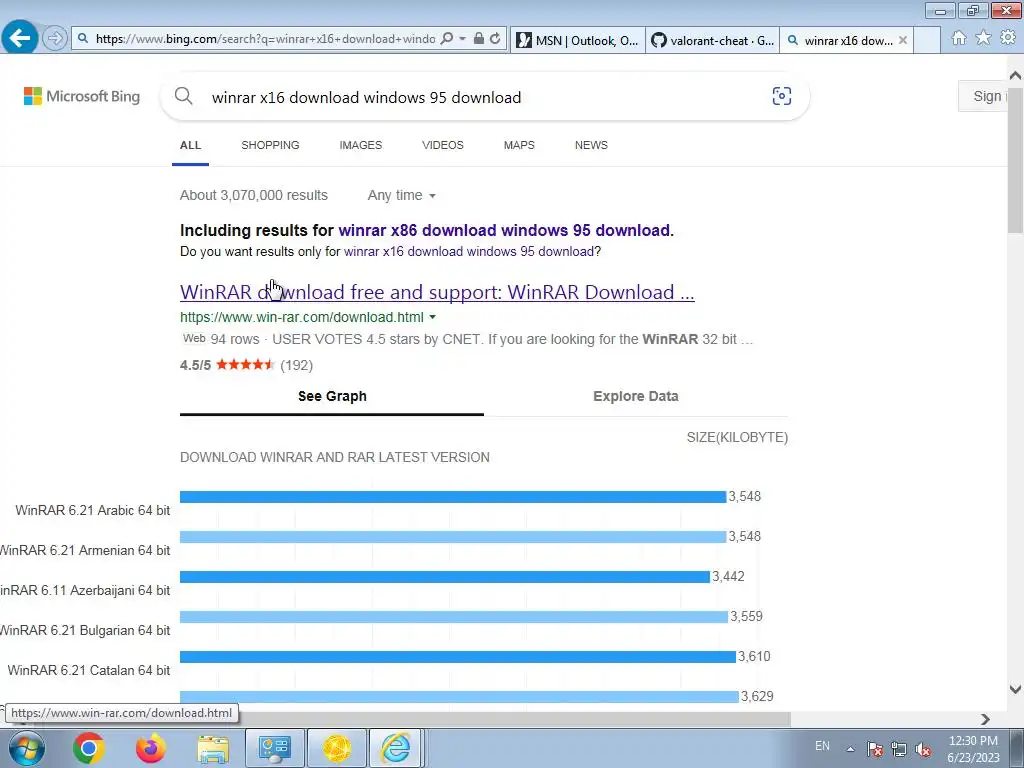This screenshot has width=1024, height=768.
Task: Open the IMAGES results tab
Action: pos(360,145)
